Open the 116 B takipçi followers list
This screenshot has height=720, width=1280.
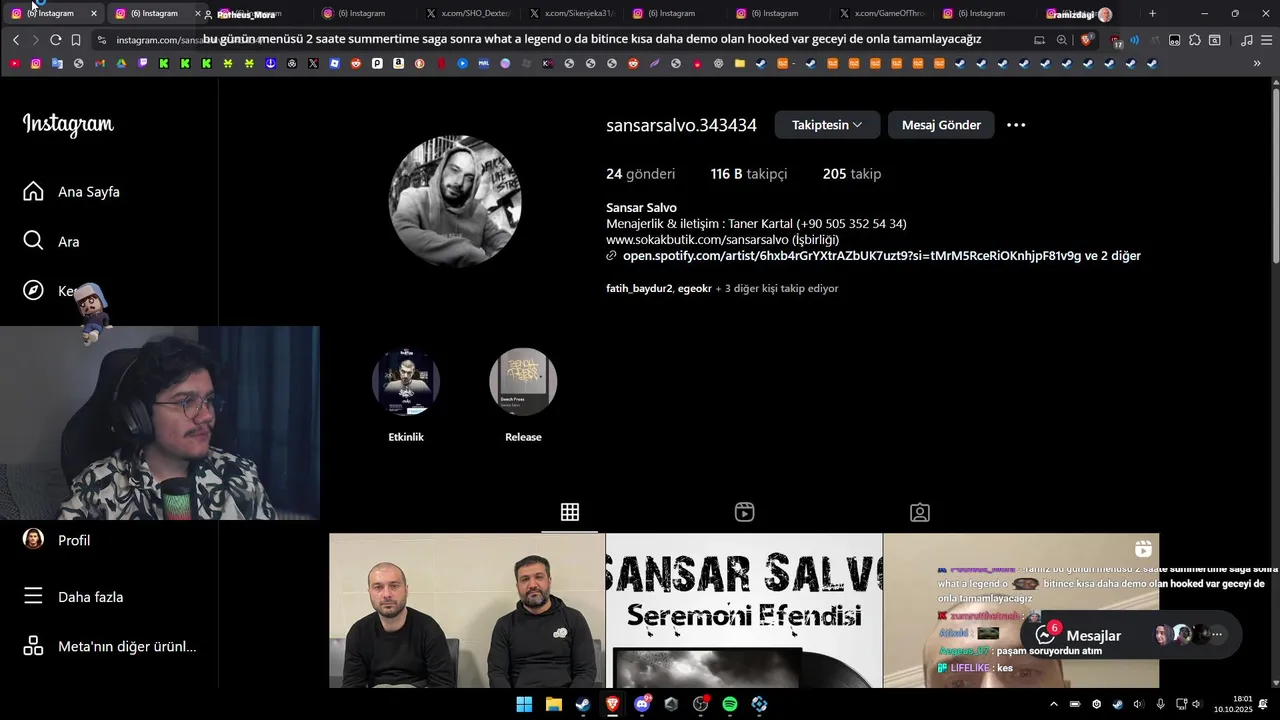click(749, 174)
